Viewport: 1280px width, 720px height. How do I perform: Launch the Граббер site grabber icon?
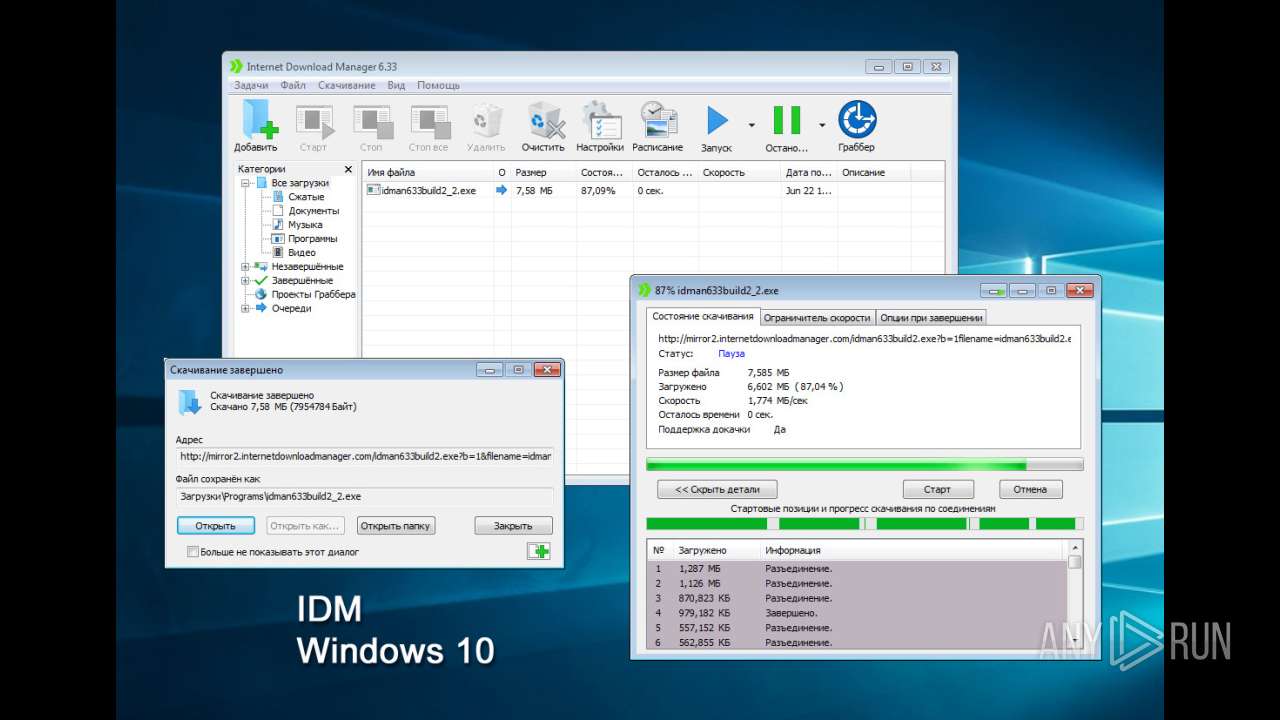(x=857, y=119)
